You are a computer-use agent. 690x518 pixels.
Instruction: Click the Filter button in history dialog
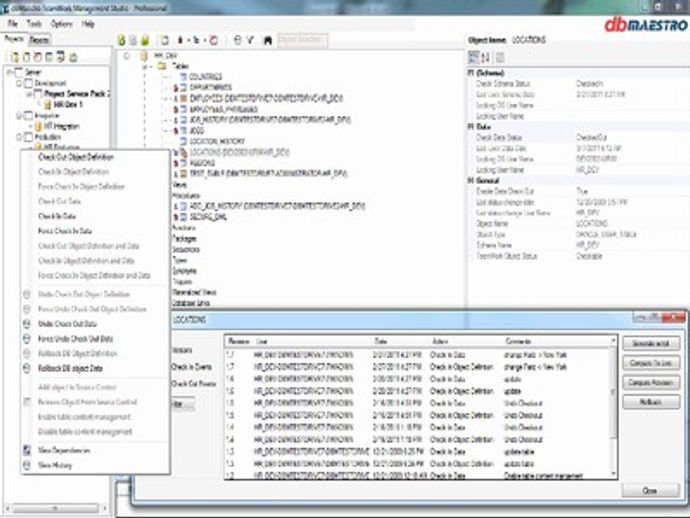pos(182,404)
